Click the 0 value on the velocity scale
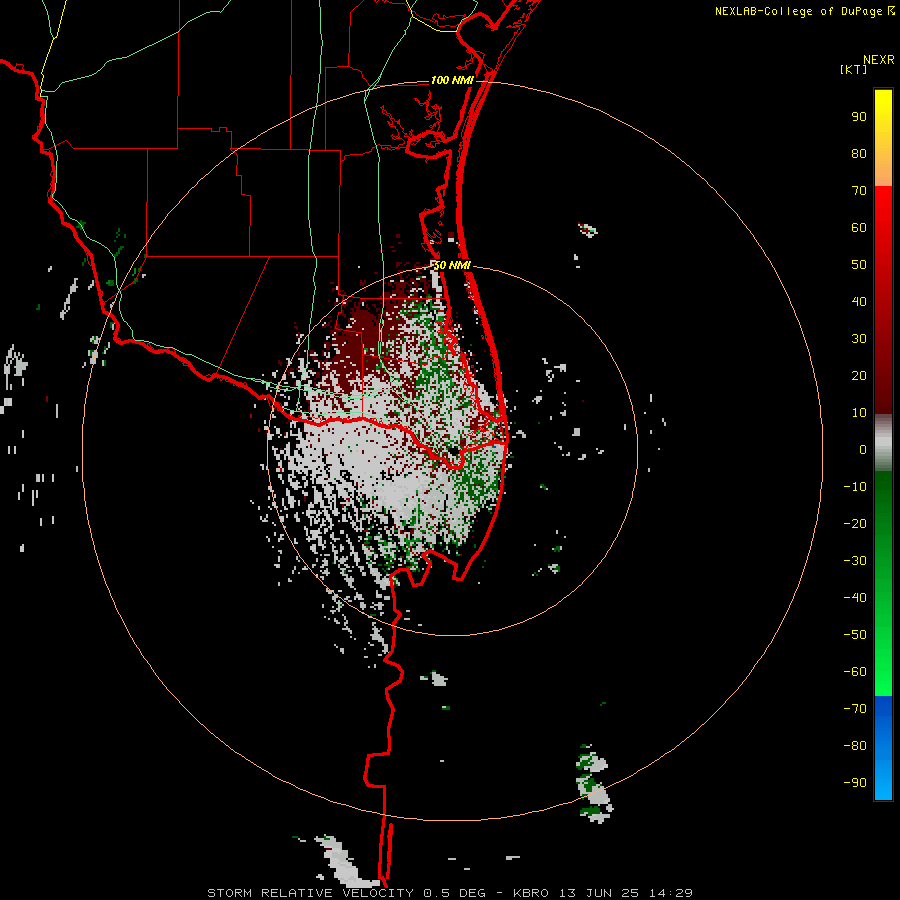 coord(863,450)
